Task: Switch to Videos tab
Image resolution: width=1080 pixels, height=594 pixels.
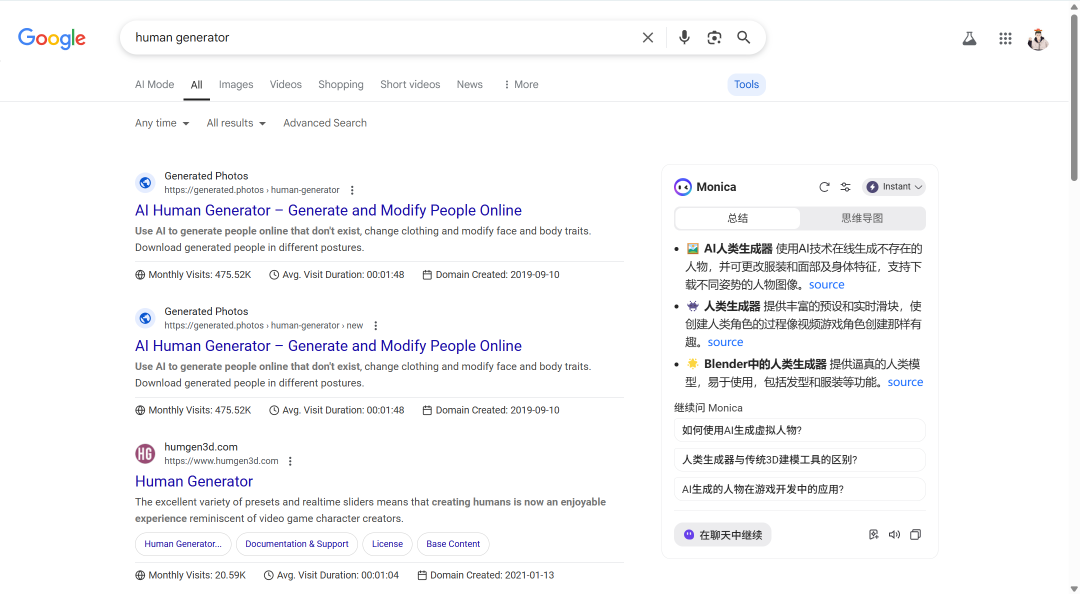Action: point(286,84)
